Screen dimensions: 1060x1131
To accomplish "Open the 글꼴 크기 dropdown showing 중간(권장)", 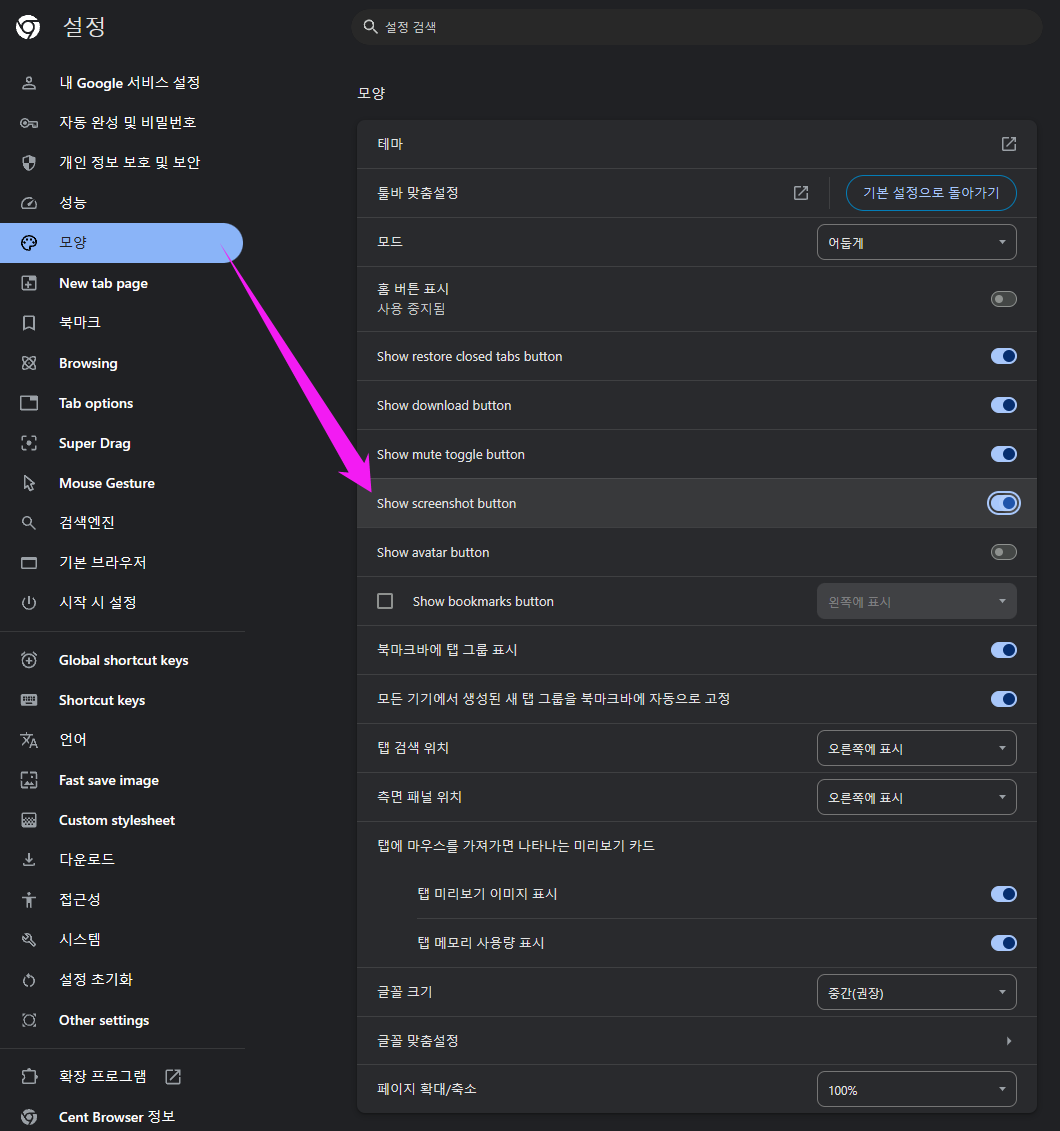I will tap(917, 992).
